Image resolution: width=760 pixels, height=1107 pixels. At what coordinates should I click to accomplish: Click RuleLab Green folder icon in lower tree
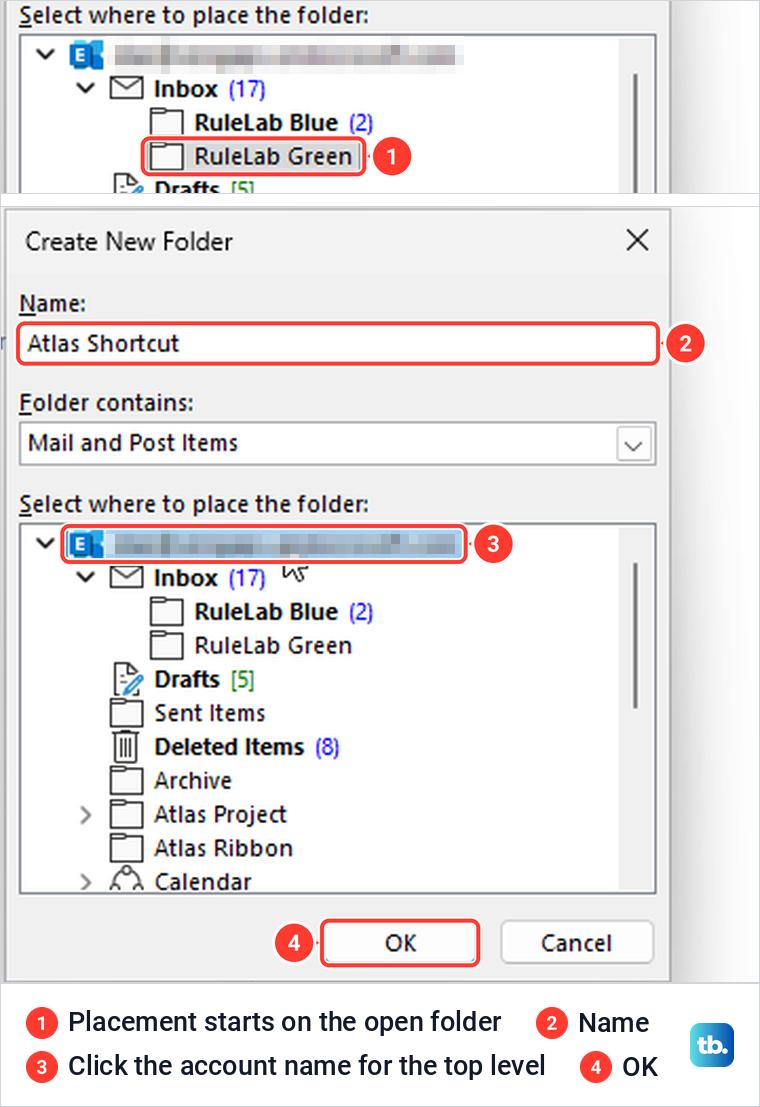pos(167,645)
